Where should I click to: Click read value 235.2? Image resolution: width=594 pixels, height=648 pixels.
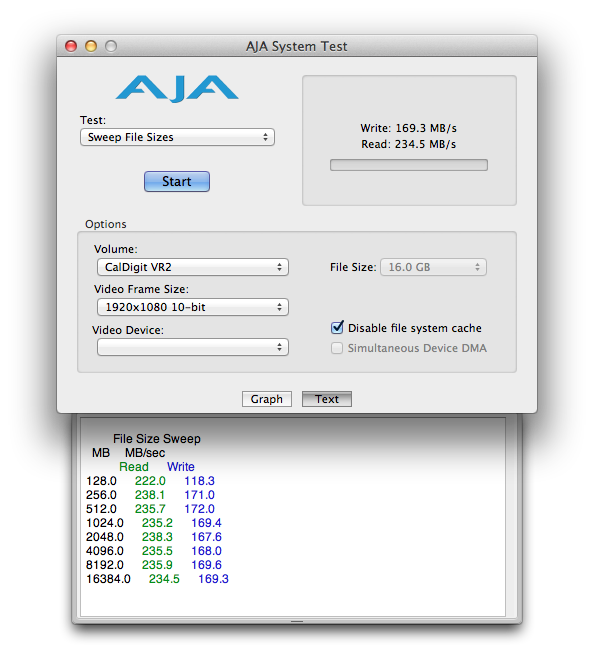tap(157, 523)
